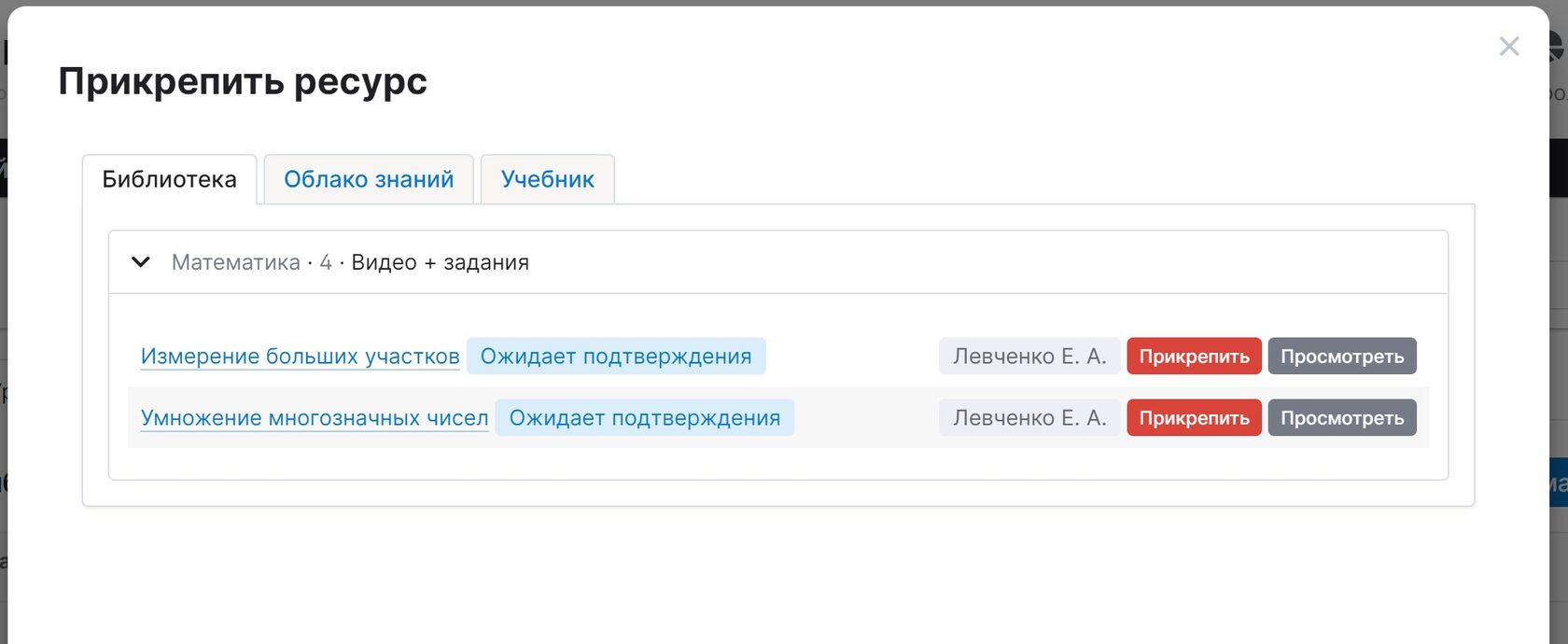This screenshot has width=1568, height=644.
Task: Collapse the Математика section chevron
Action: (141, 262)
